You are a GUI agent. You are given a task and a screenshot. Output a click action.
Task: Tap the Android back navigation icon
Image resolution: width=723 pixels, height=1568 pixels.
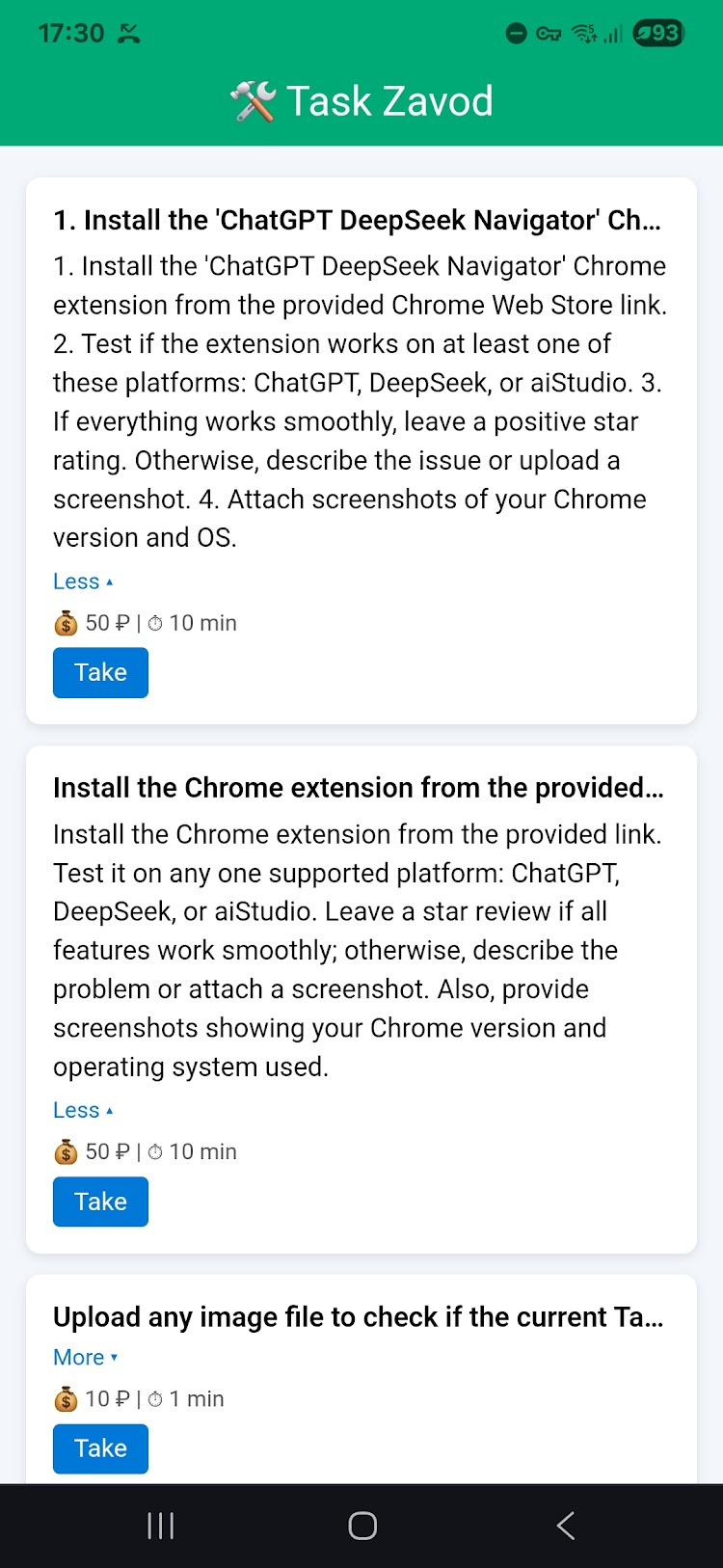[x=566, y=1526]
